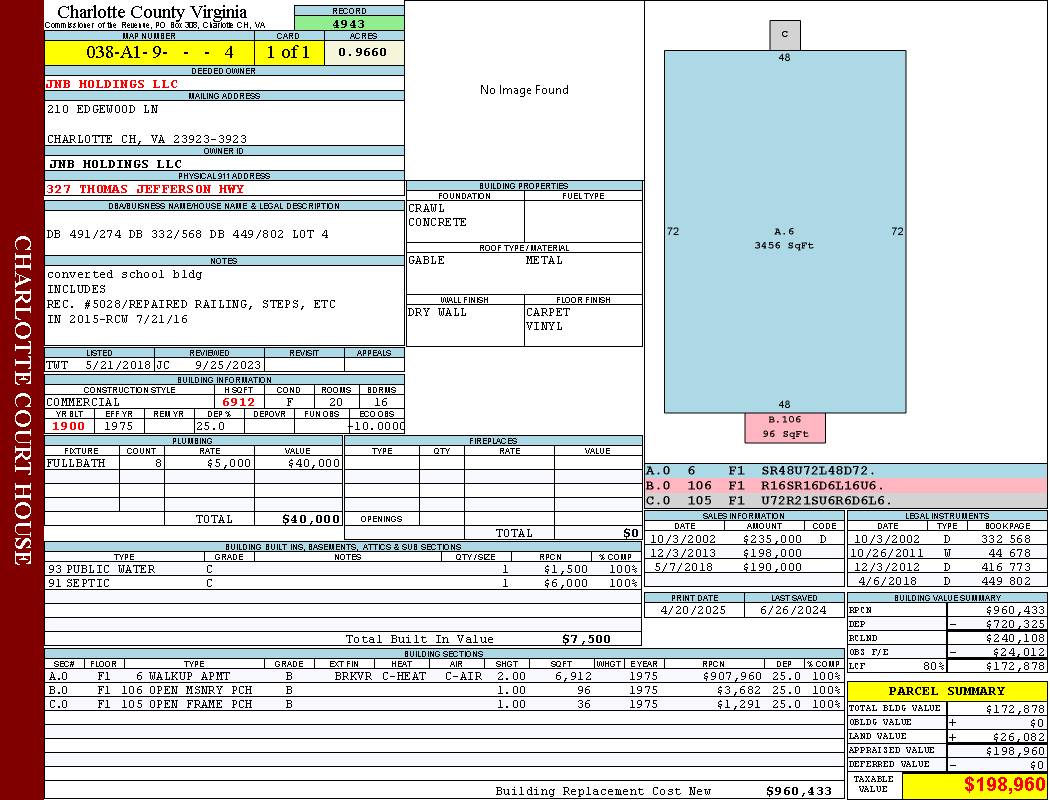Select the No Image Found photo placeholder
Viewport: 1050px width, 800px height.
(524, 90)
